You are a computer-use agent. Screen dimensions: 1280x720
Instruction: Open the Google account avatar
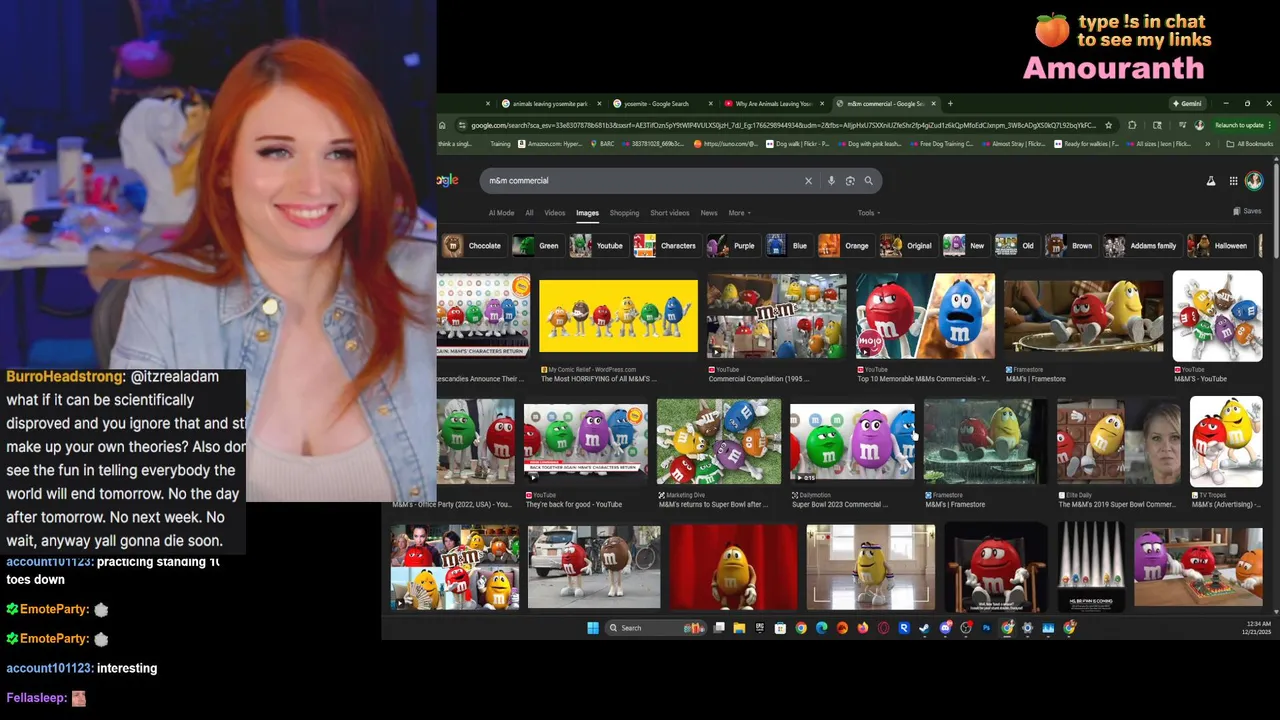click(x=1254, y=181)
